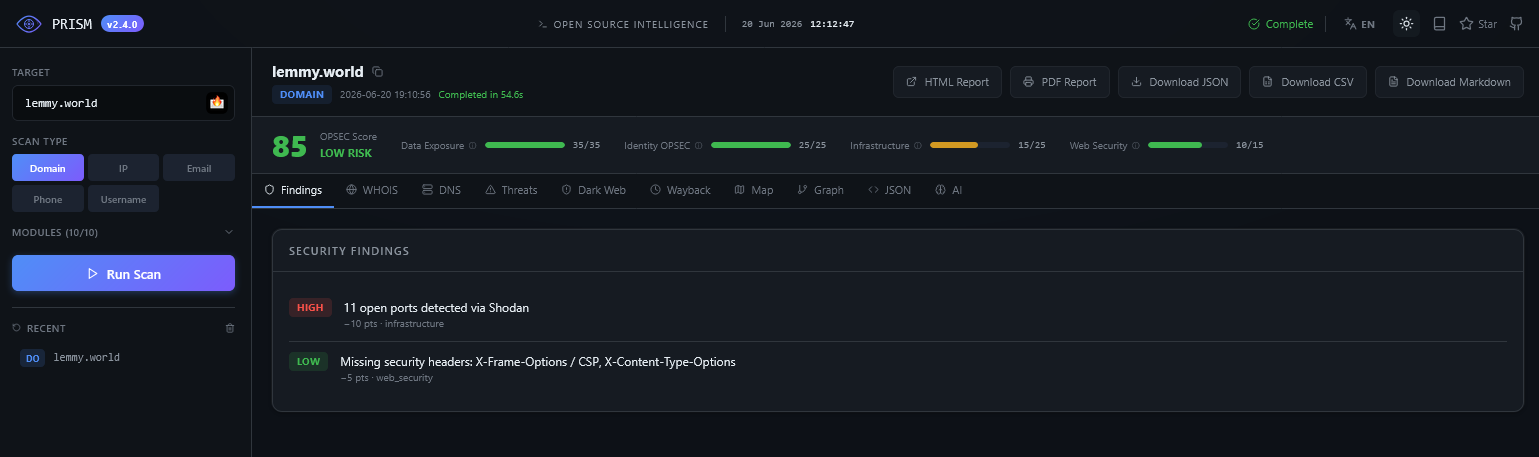Click the extension icon in target field
Image resolution: width=1539 pixels, height=457 pixels.
pos(216,103)
